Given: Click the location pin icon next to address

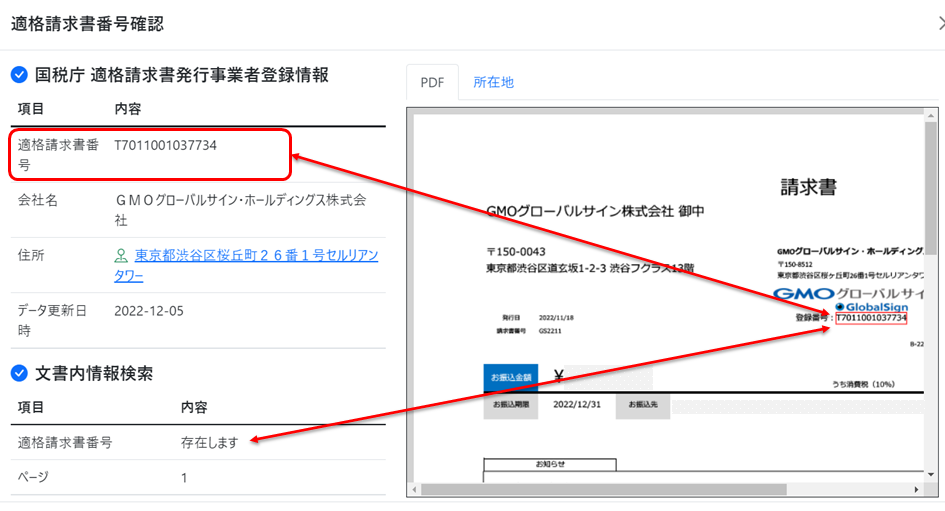Looking at the screenshot, I should 122,256.
